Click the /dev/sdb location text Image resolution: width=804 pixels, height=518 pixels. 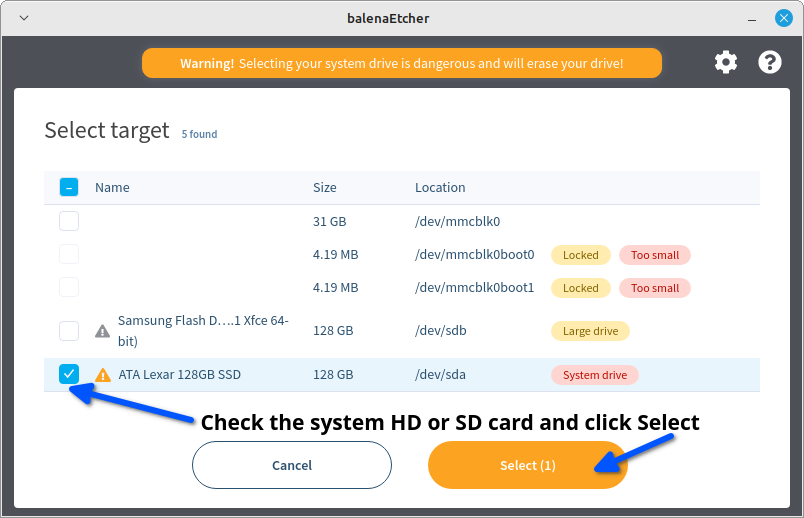(x=440, y=331)
